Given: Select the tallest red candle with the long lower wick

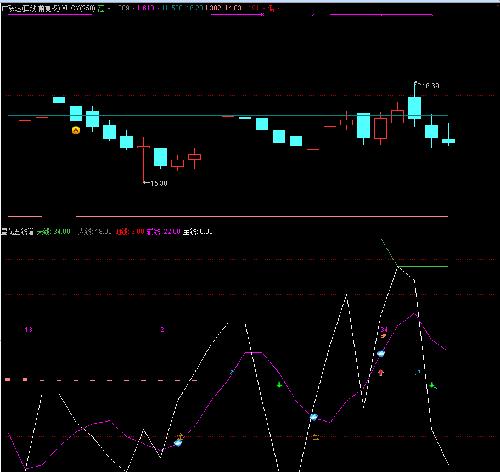Looking at the screenshot, I should pos(143,160).
